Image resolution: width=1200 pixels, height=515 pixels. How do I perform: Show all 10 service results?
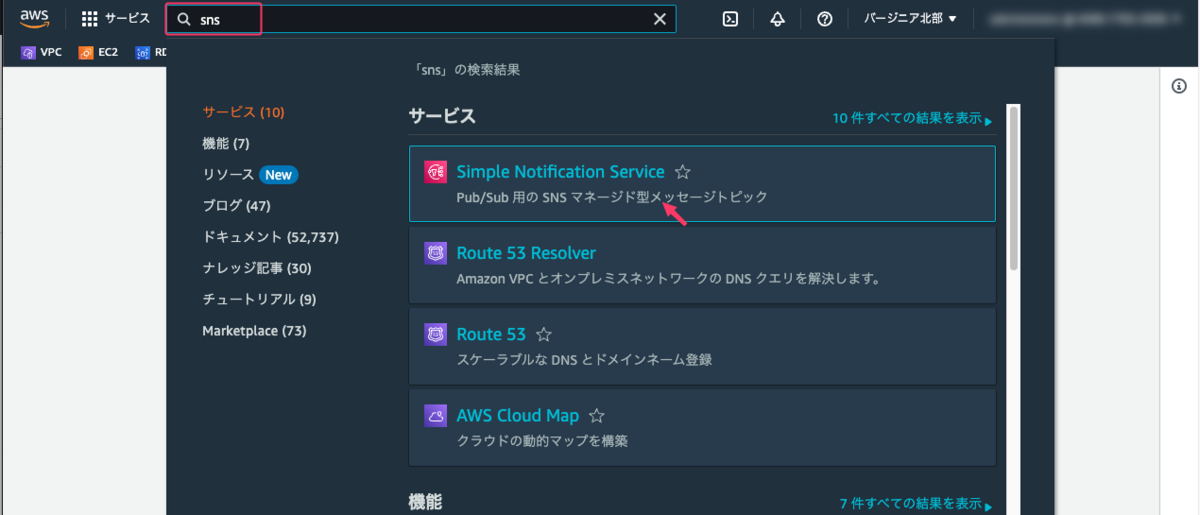912,118
